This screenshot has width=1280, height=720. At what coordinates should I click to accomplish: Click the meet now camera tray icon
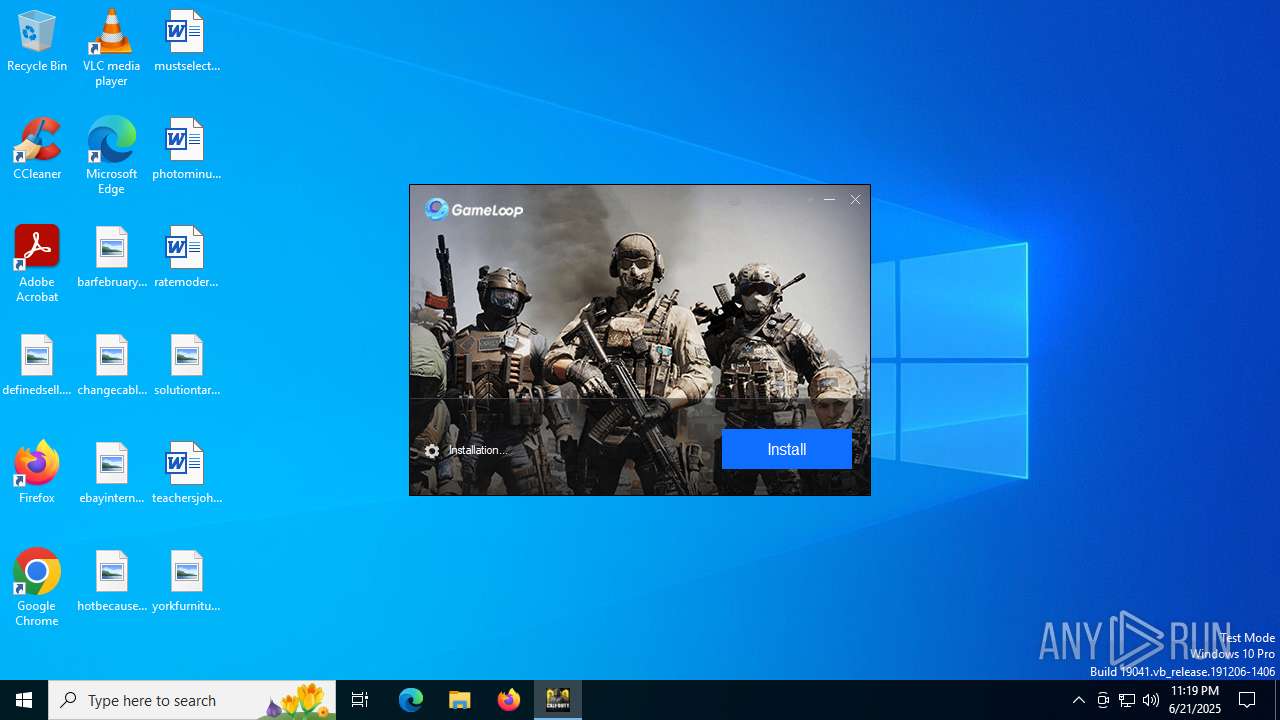click(1103, 700)
